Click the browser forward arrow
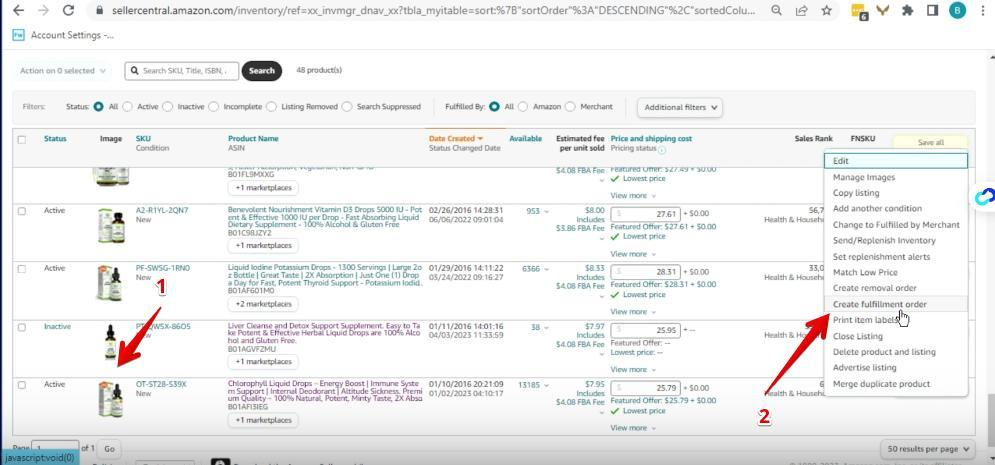Image resolution: width=995 pixels, height=465 pixels. point(43,11)
